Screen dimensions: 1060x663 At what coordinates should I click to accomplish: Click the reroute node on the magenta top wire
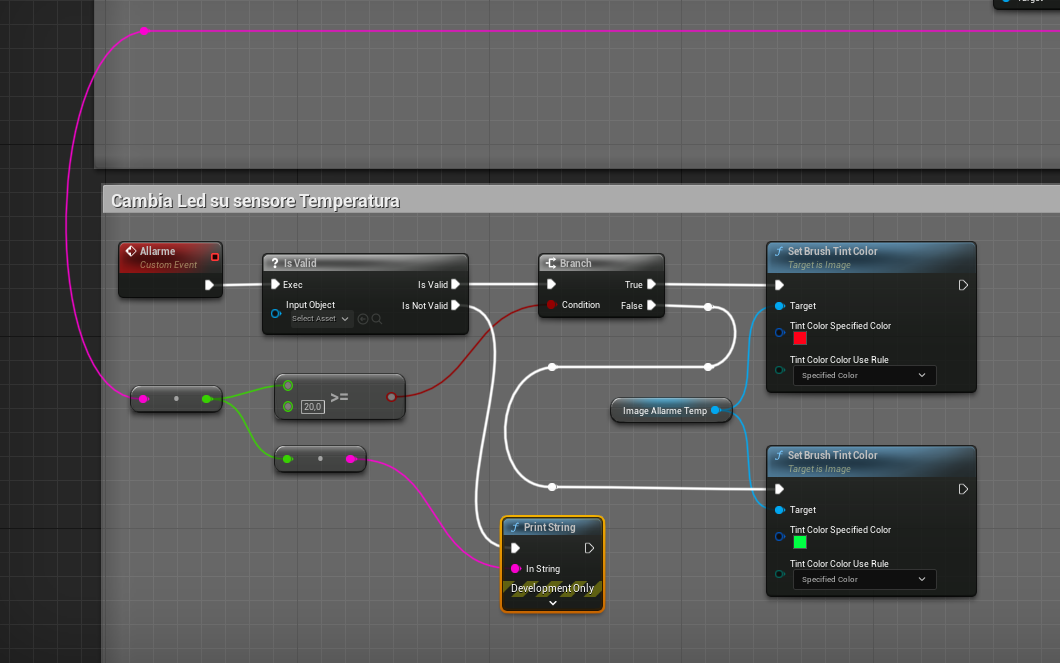click(x=145, y=31)
